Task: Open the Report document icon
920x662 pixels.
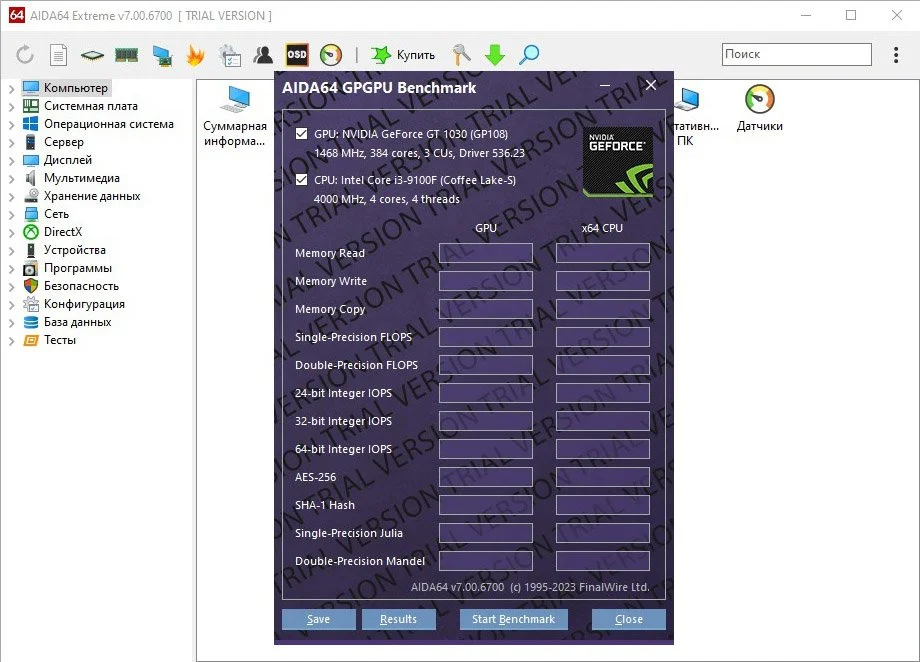Action: click(x=58, y=55)
